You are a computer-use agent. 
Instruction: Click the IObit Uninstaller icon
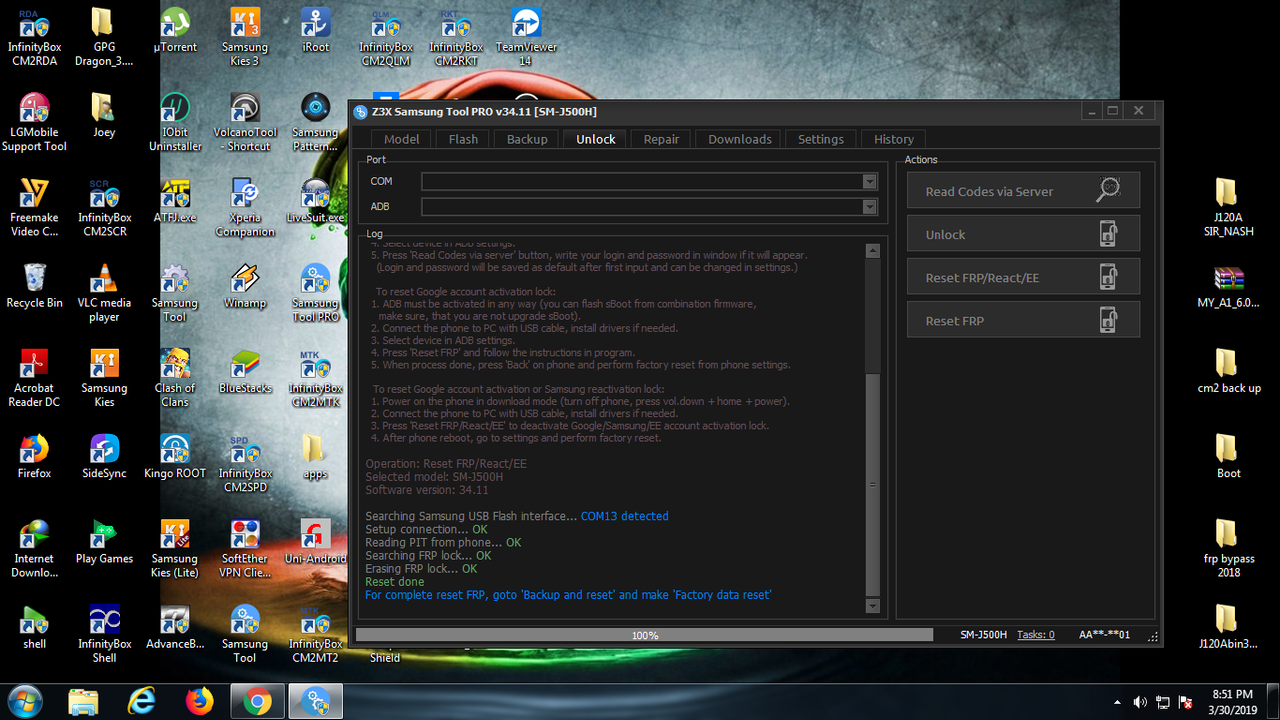point(175,123)
